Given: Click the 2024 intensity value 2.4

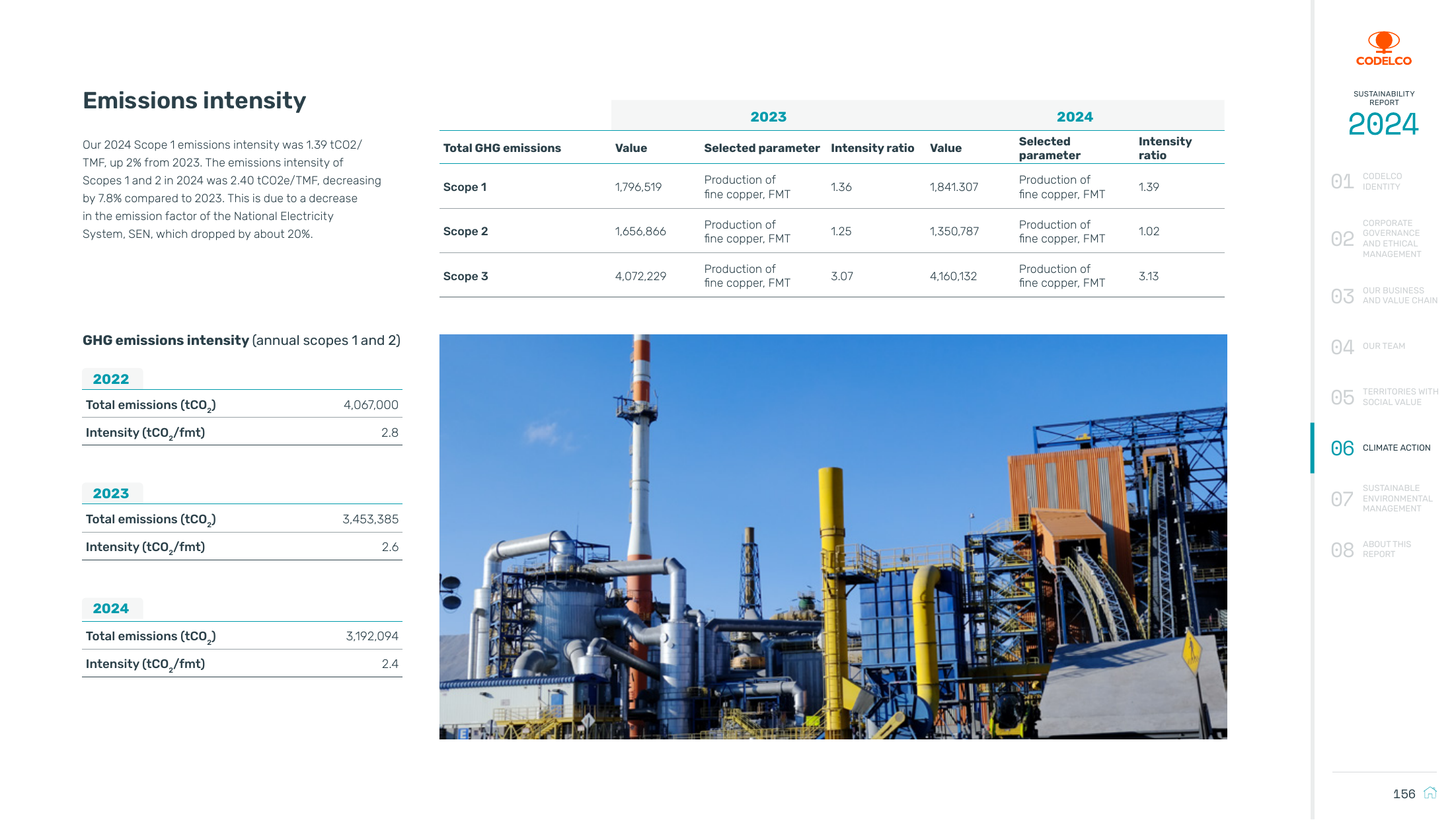Looking at the screenshot, I should pos(390,664).
